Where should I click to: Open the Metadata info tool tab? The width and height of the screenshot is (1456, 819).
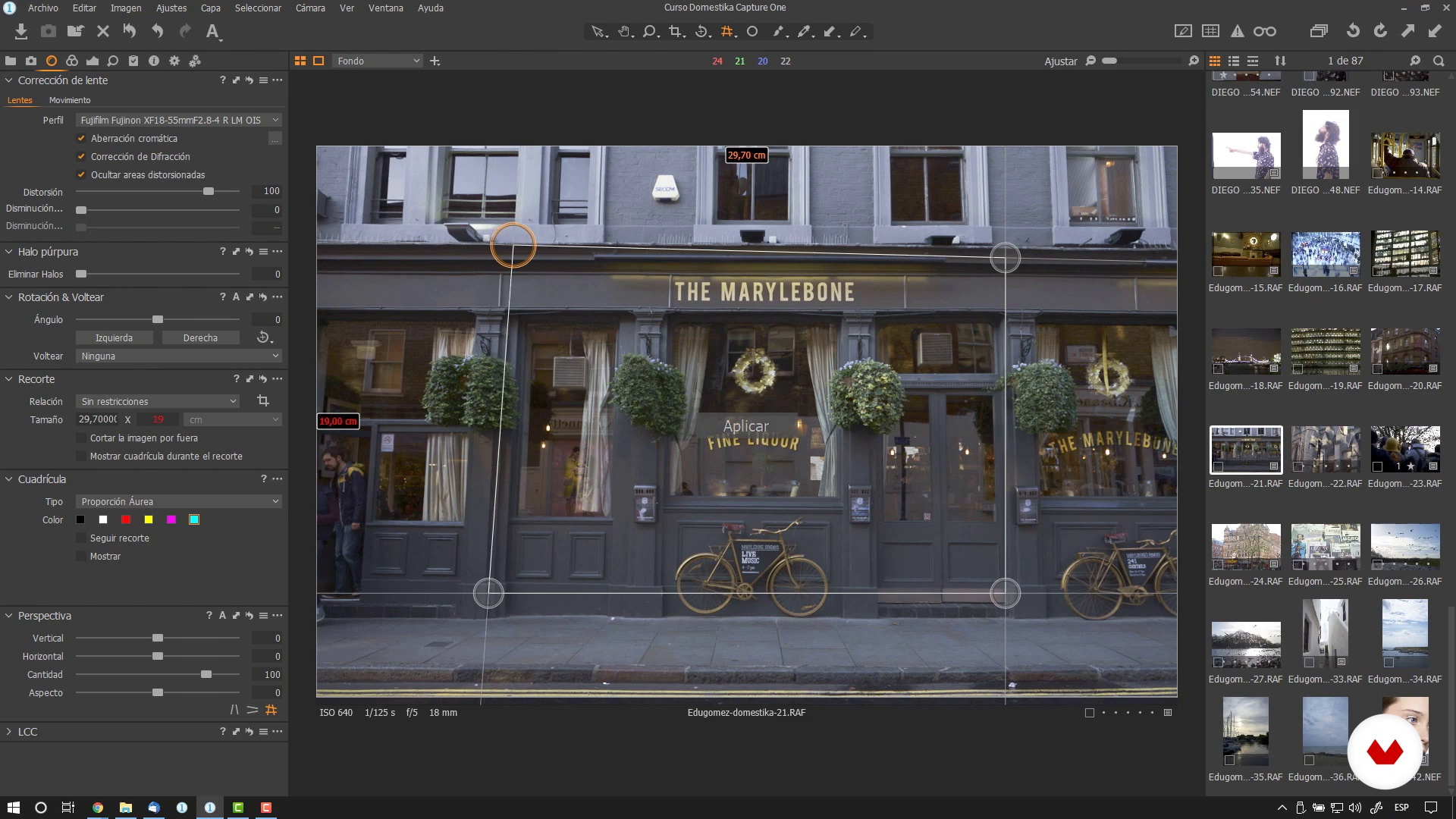point(154,61)
